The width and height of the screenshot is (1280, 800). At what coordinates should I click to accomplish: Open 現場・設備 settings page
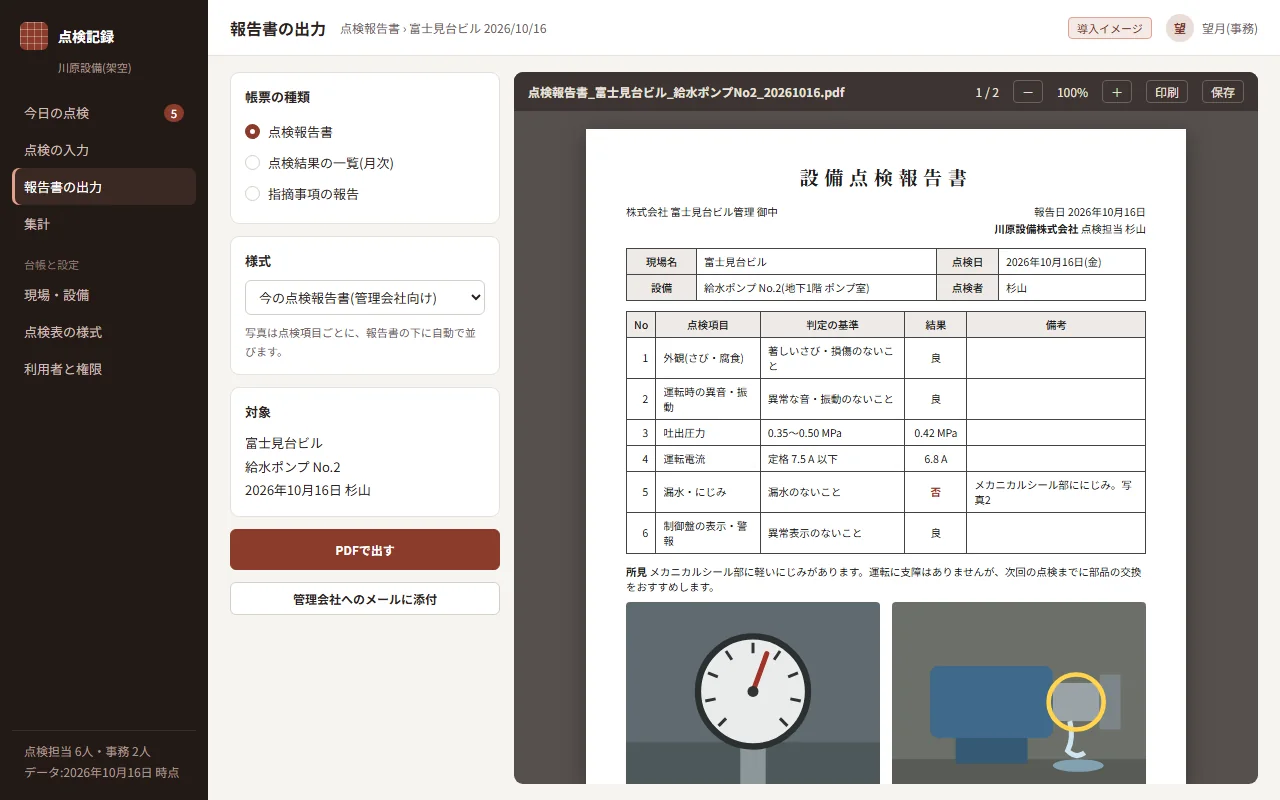click(104, 295)
